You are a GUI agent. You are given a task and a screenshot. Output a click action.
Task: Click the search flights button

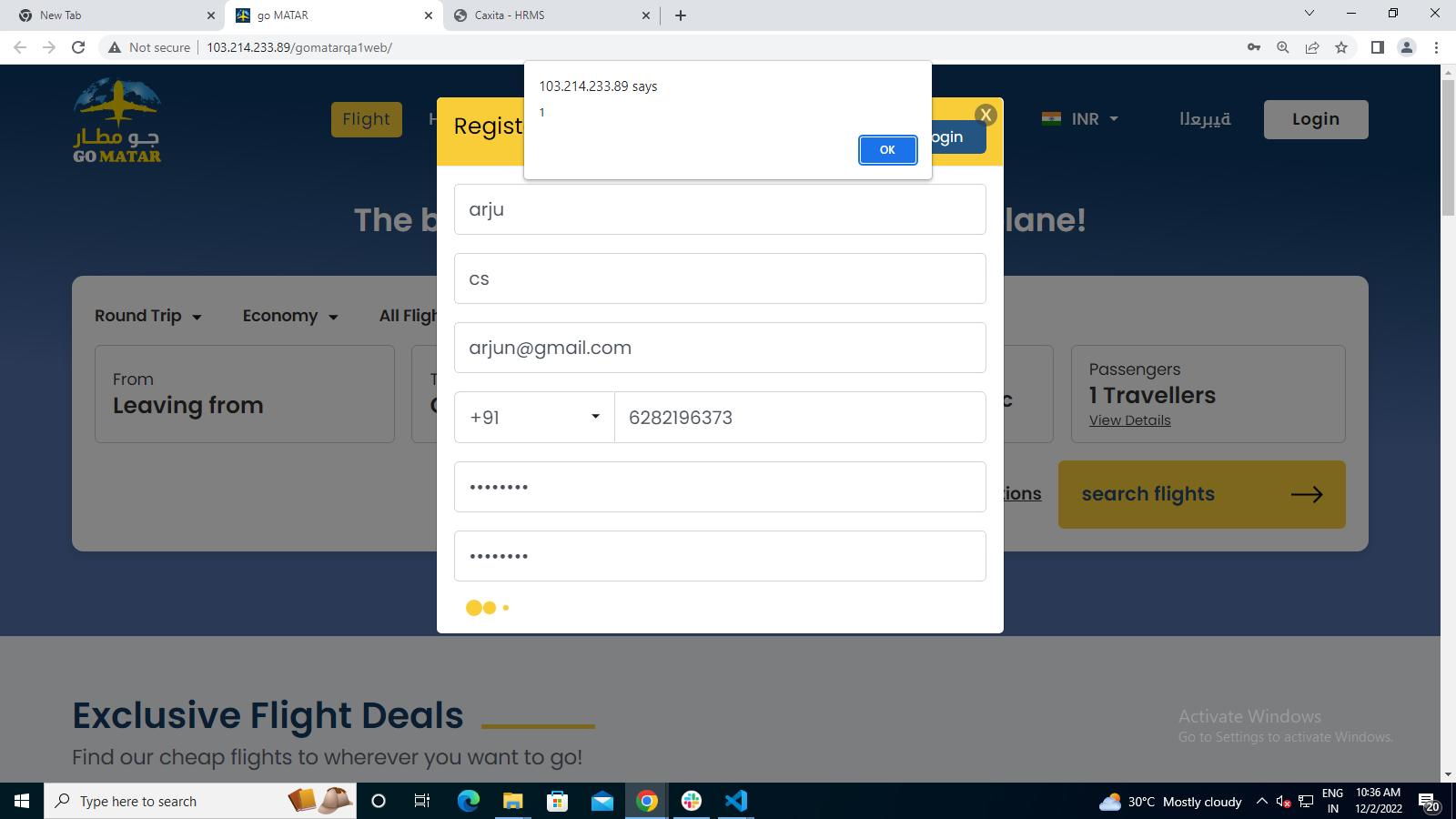[1201, 494]
